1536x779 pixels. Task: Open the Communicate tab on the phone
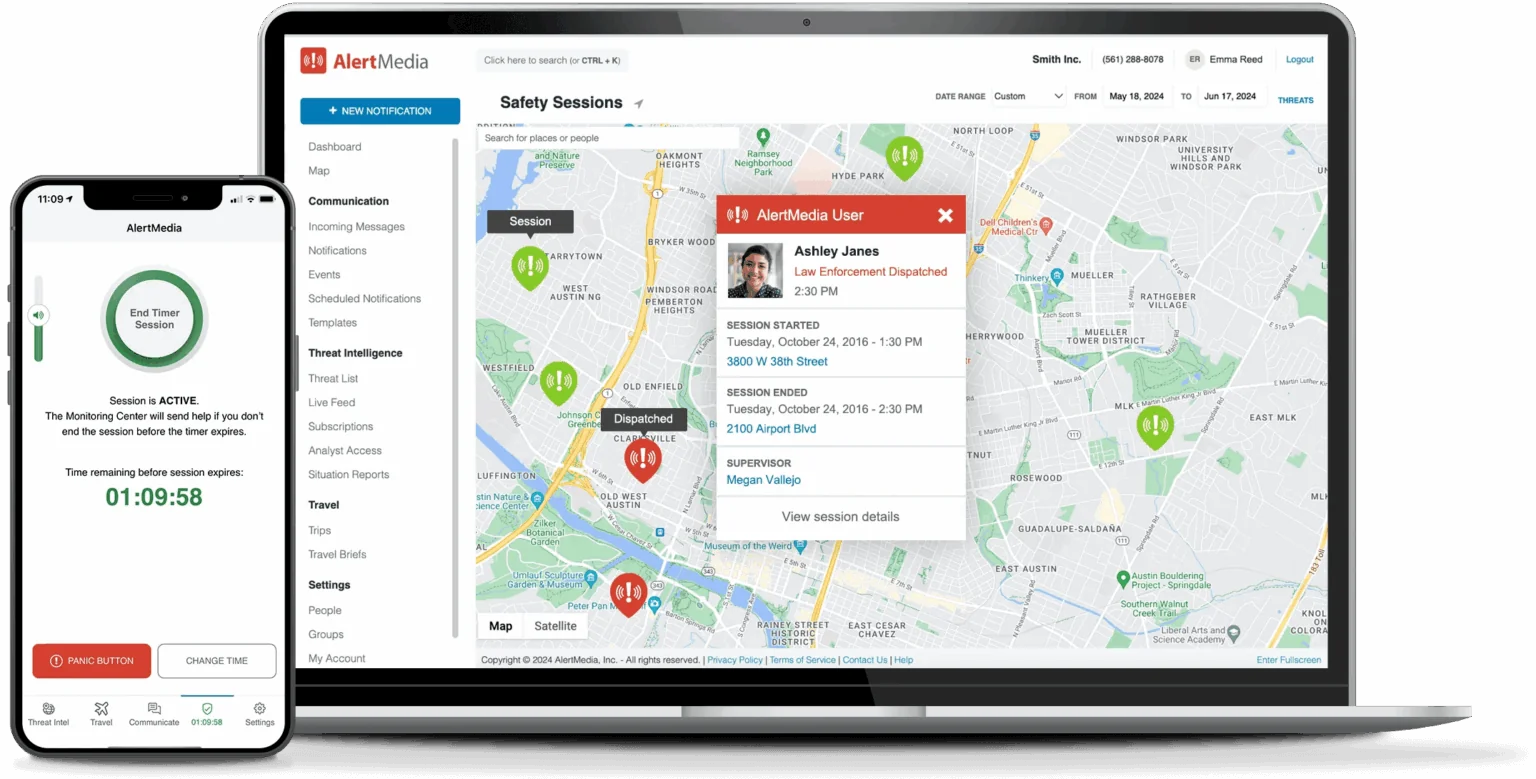point(154,714)
